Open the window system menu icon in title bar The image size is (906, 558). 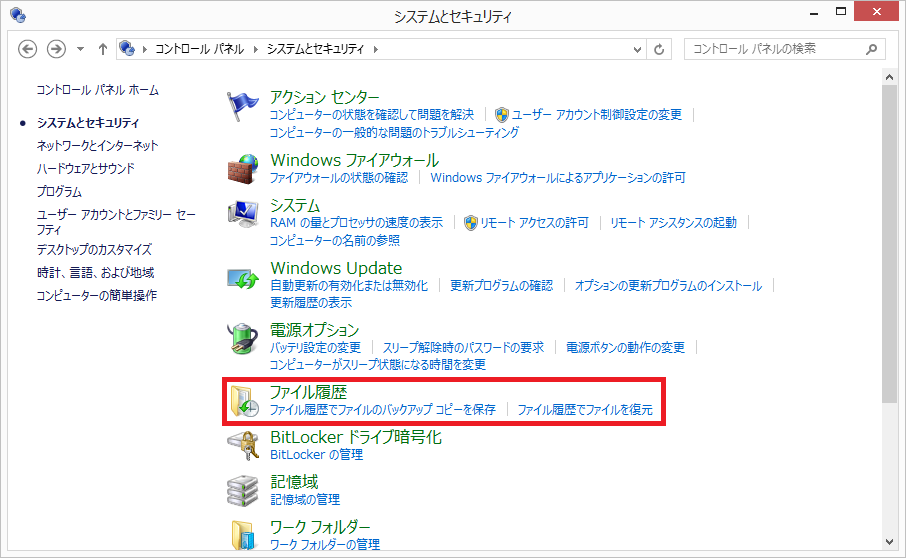[17, 15]
